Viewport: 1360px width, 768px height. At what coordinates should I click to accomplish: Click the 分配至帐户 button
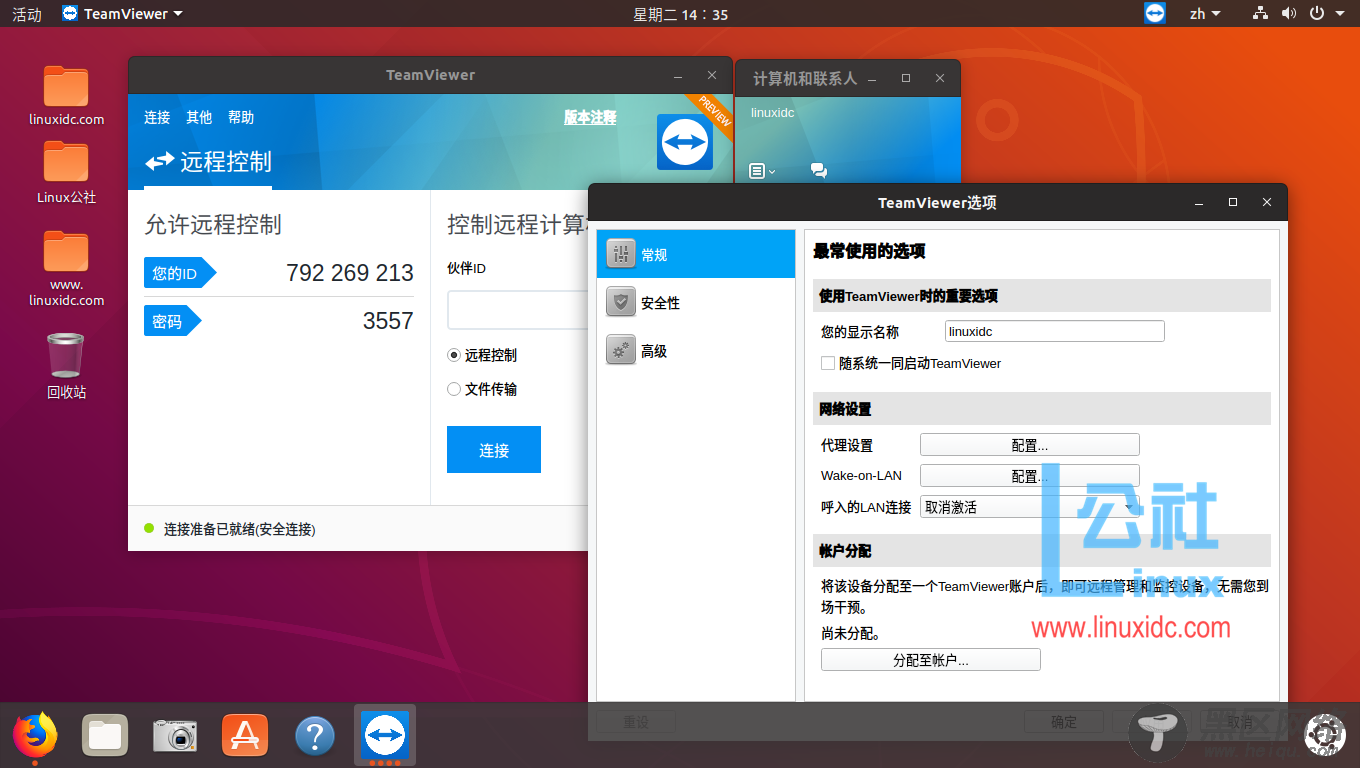[x=931, y=660]
